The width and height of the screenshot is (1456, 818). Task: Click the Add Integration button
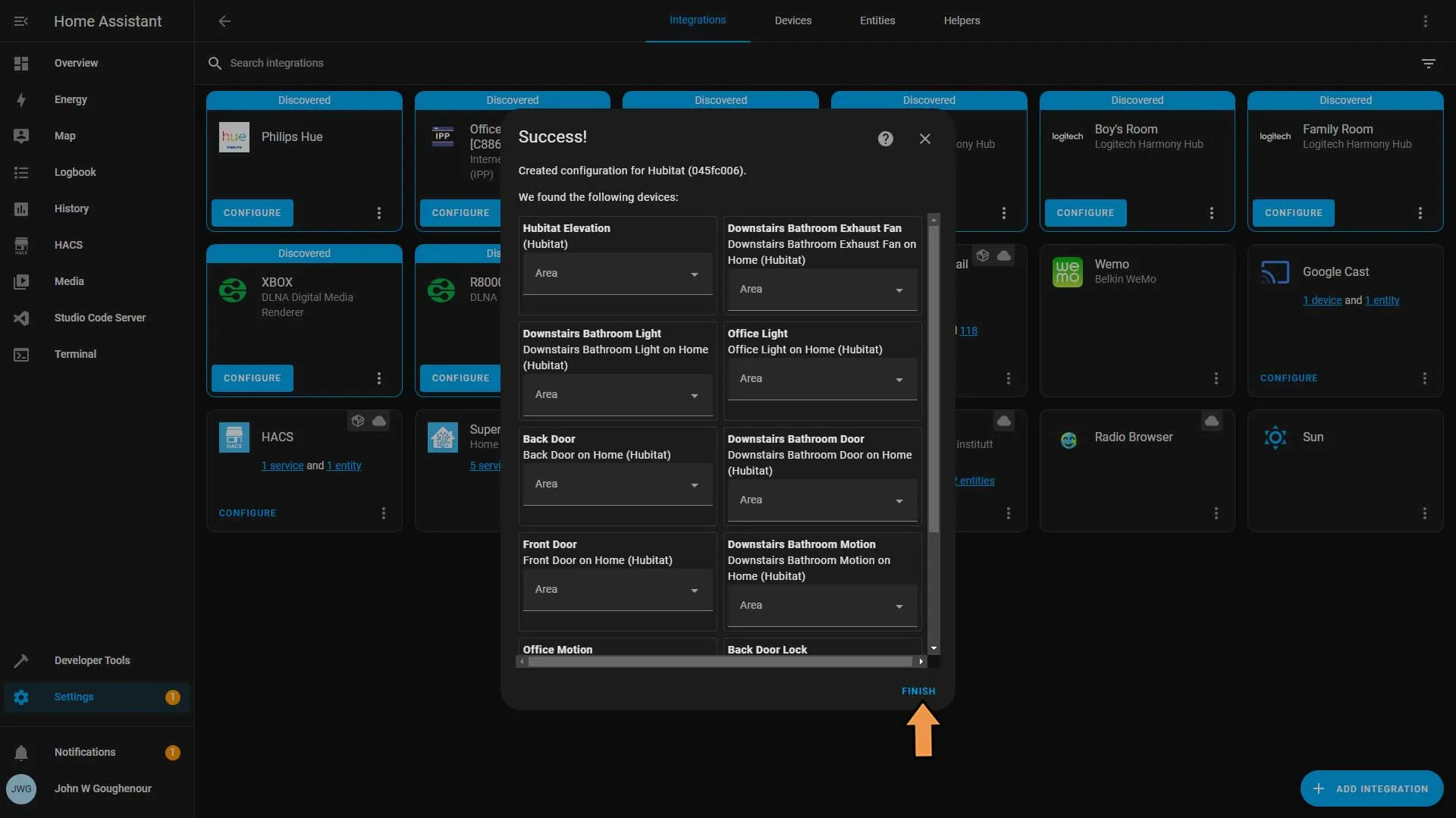coord(1371,788)
